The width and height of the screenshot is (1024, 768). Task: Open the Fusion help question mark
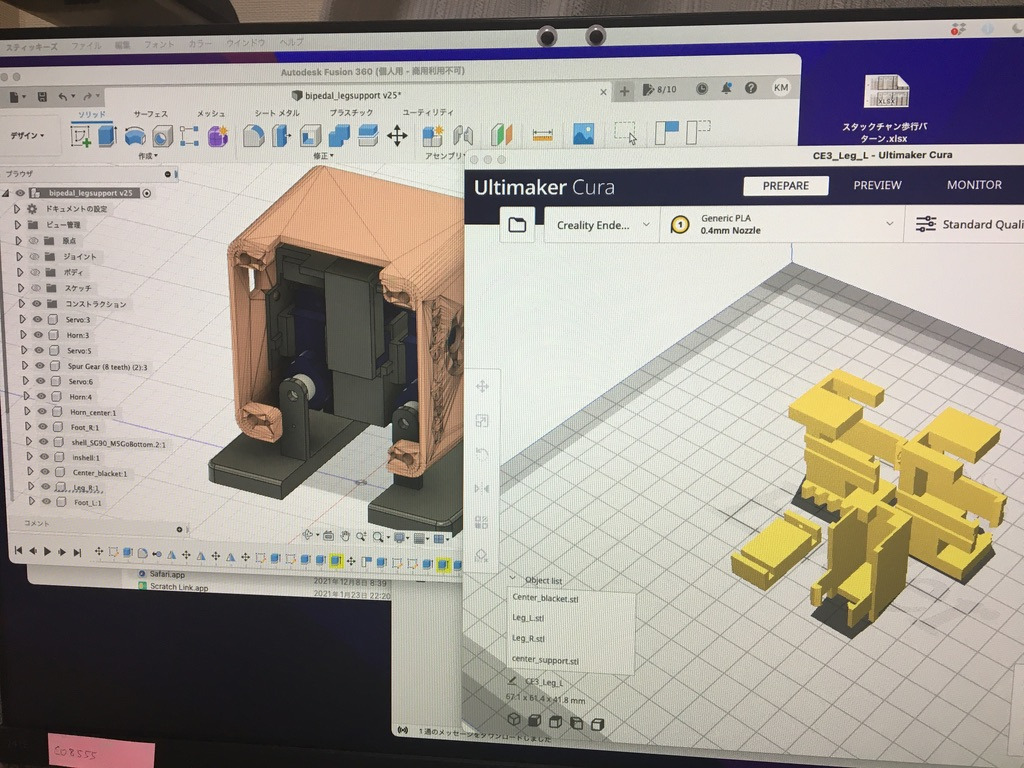click(751, 88)
